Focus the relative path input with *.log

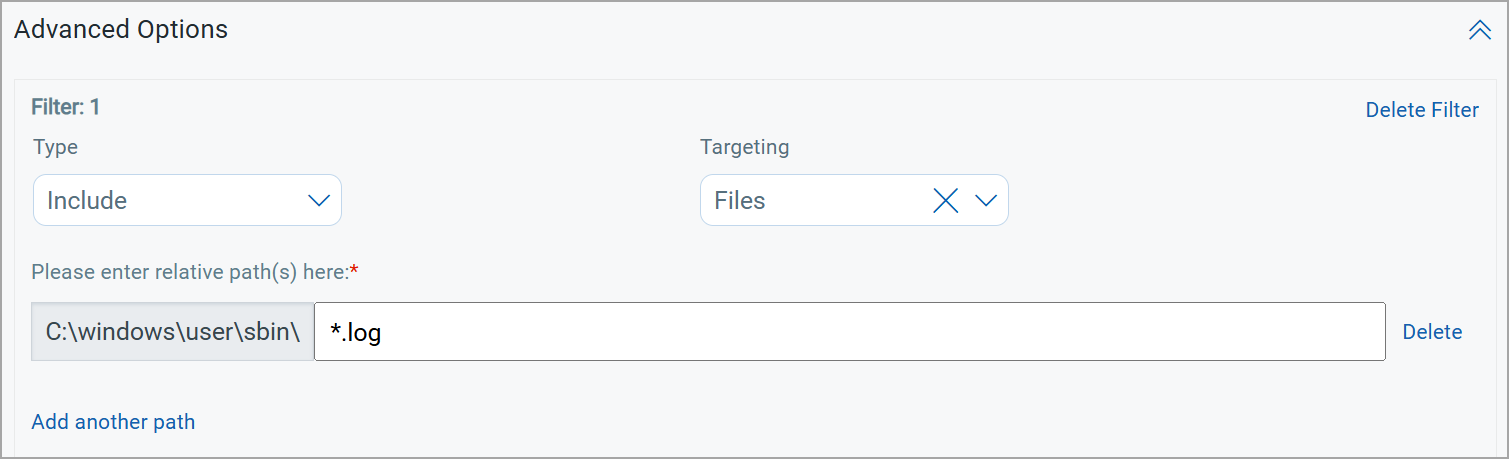tap(850, 332)
